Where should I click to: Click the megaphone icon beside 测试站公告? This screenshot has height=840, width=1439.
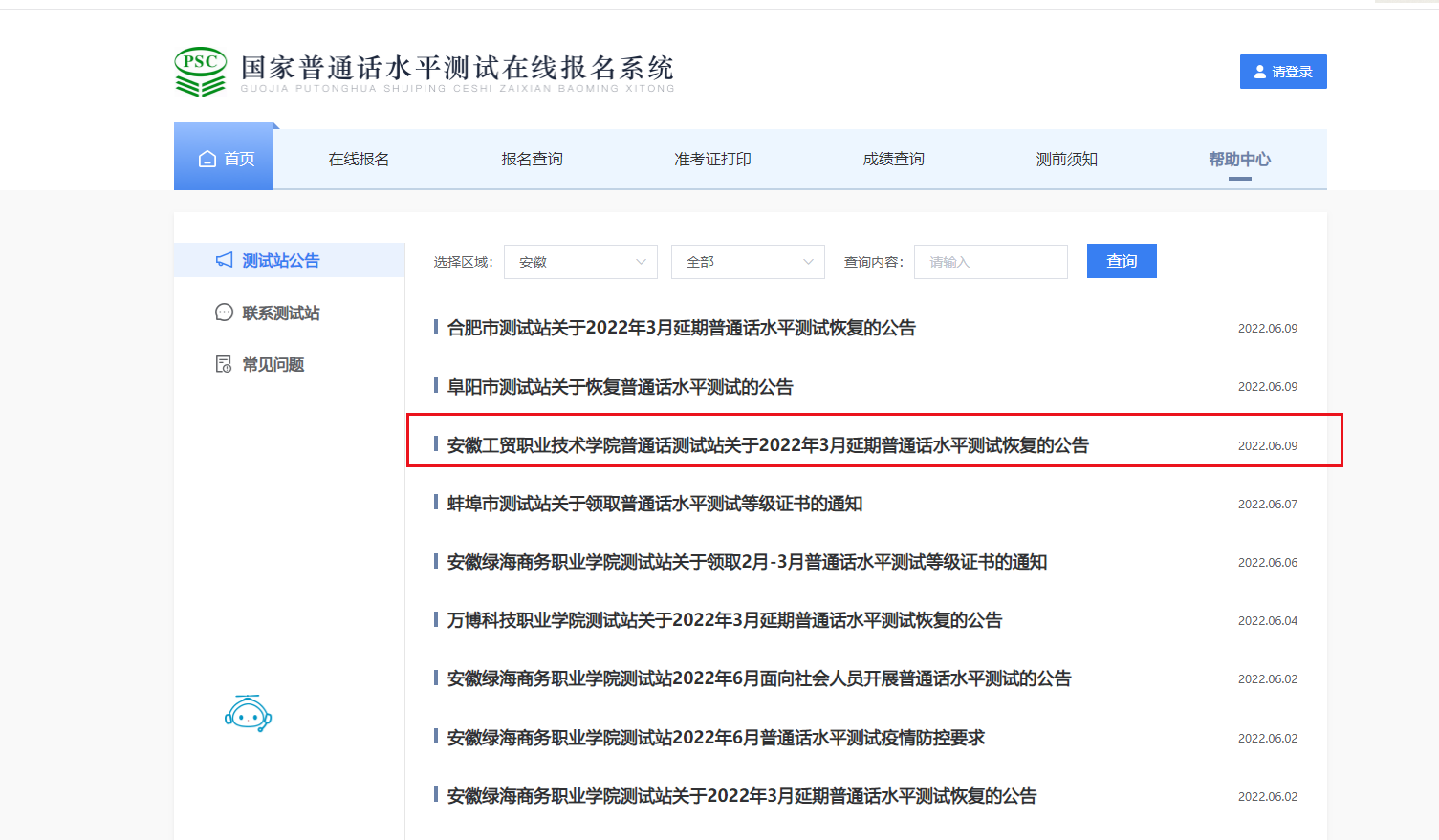click(x=225, y=260)
